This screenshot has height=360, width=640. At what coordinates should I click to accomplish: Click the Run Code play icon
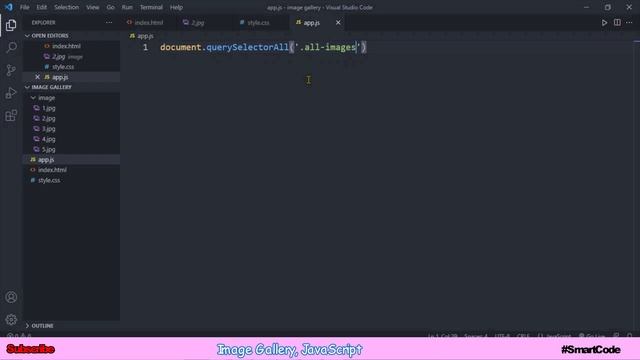click(604, 23)
